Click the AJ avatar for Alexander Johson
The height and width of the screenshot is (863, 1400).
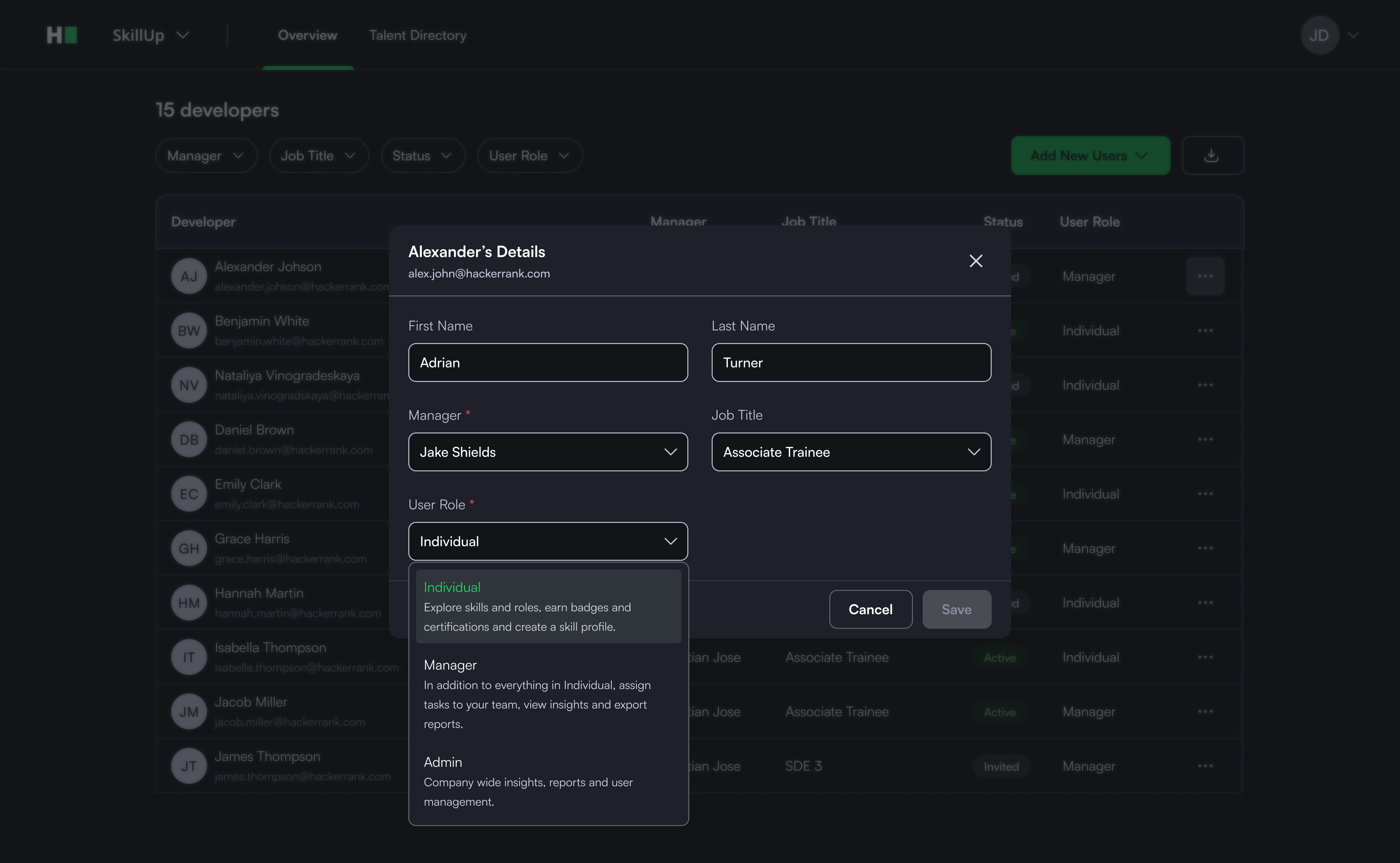coord(189,276)
